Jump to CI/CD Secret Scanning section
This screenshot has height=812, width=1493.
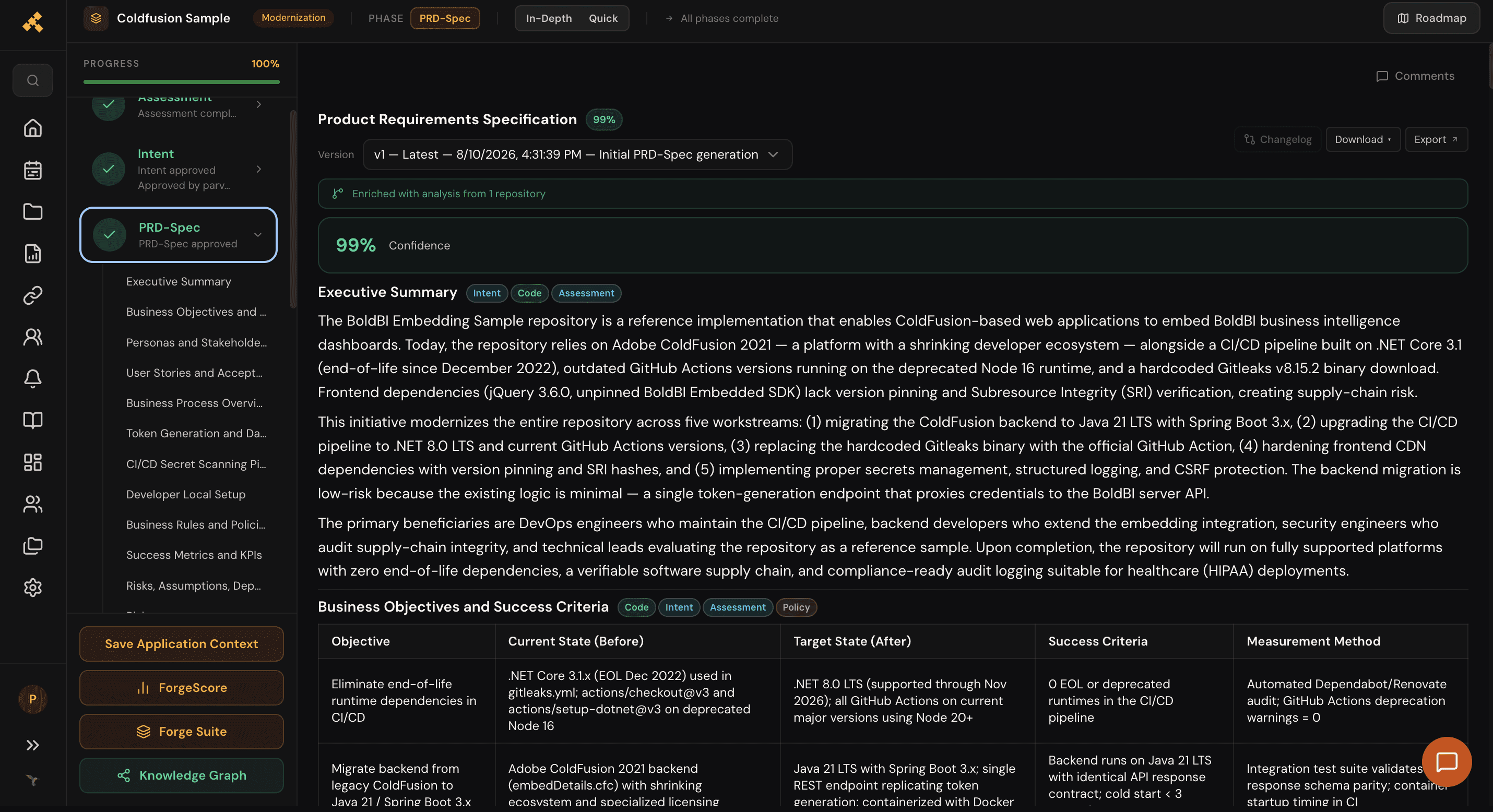click(x=196, y=464)
